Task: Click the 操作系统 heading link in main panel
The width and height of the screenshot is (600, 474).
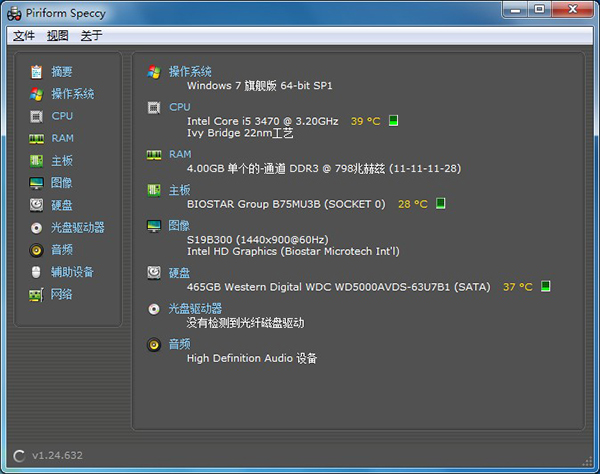Action: [190, 72]
